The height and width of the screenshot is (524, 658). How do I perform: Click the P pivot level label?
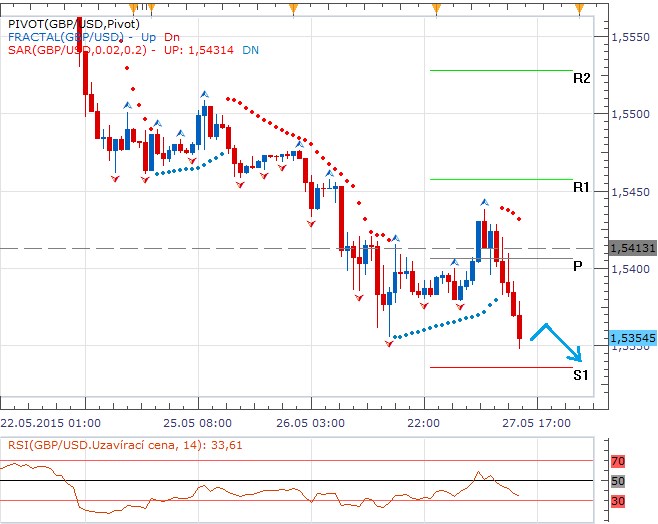pos(578,266)
